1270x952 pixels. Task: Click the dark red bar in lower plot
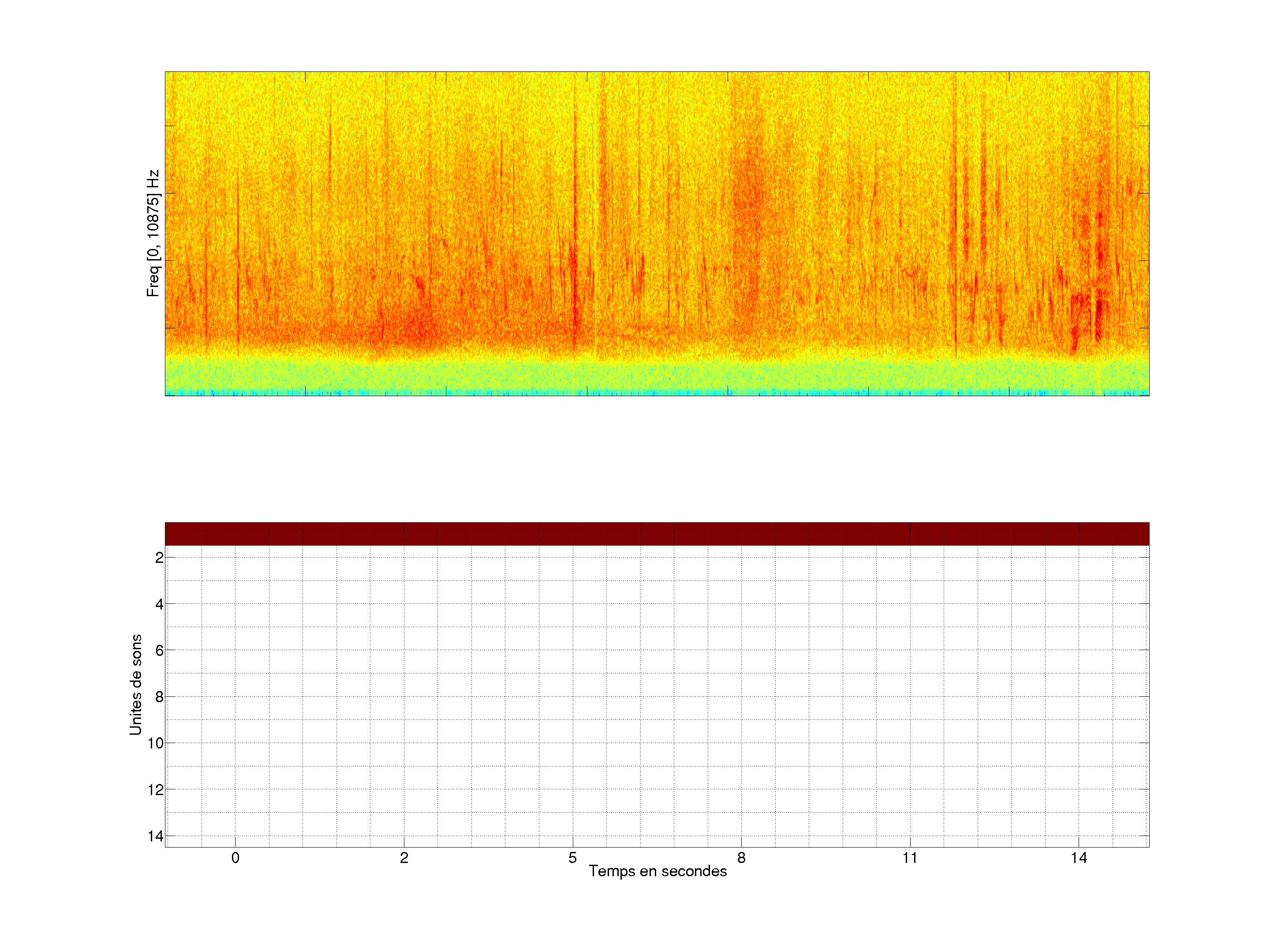point(657,534)
